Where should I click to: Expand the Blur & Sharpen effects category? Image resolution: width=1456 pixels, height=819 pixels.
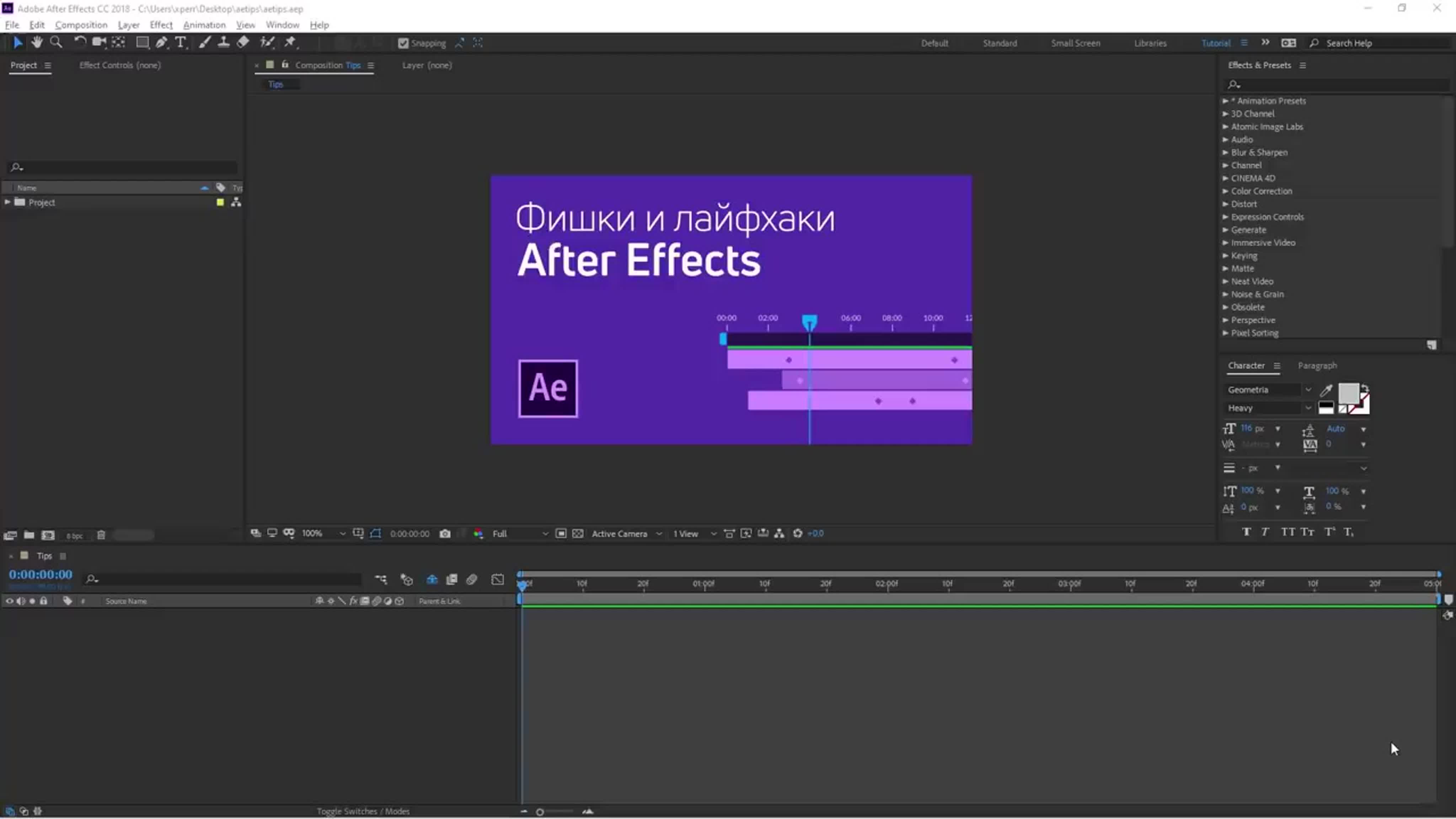point(1225,152)
